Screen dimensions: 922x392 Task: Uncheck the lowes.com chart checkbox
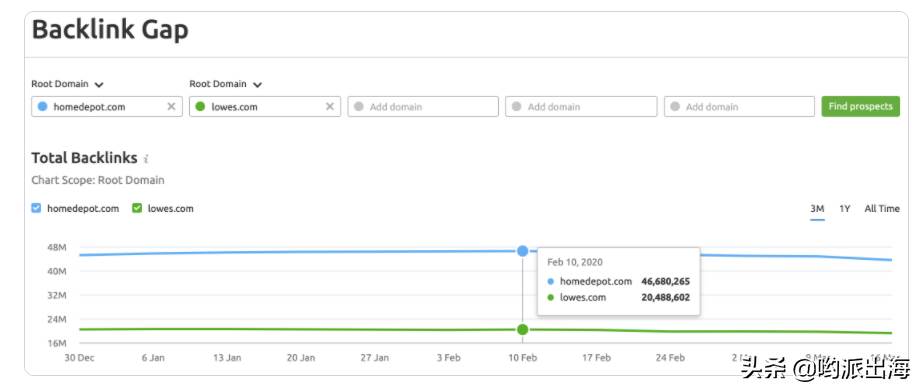point(137,208)
